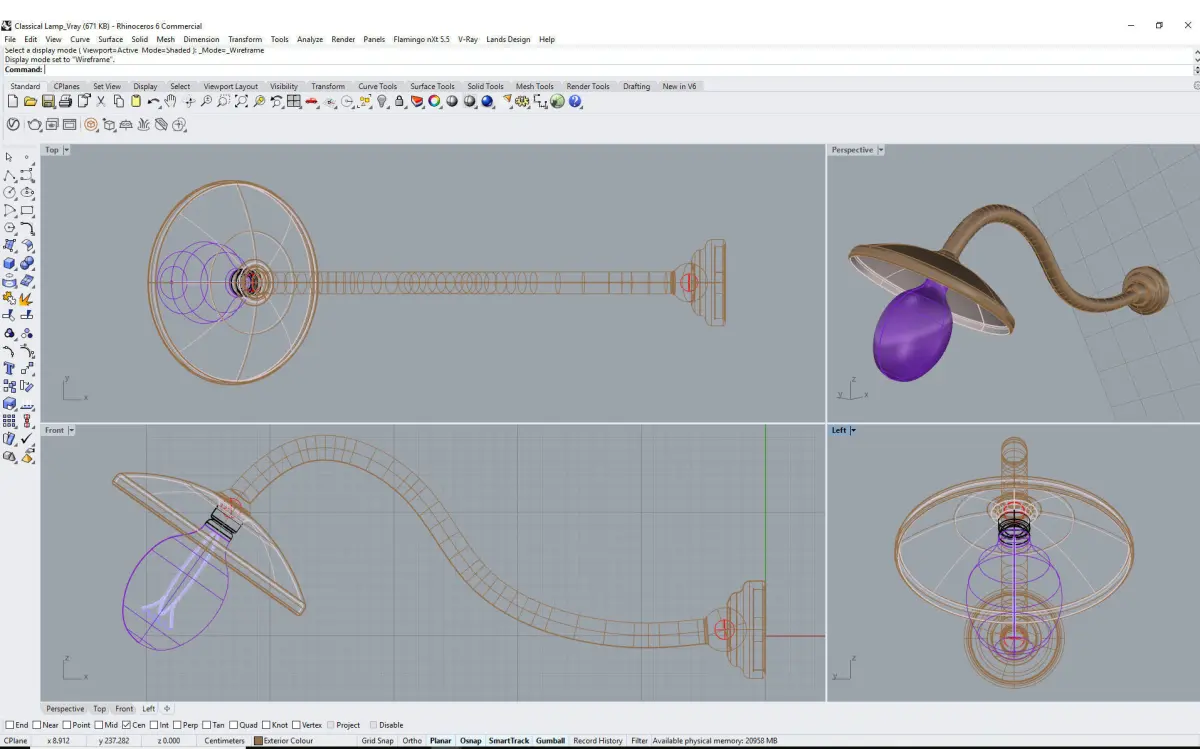
Task: Open the Perspective viewport title dropdown arrow
Action: pos(880,150)
